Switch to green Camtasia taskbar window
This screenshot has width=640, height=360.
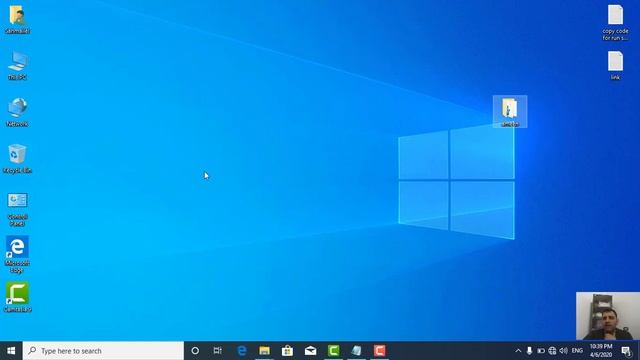point(333,351)
